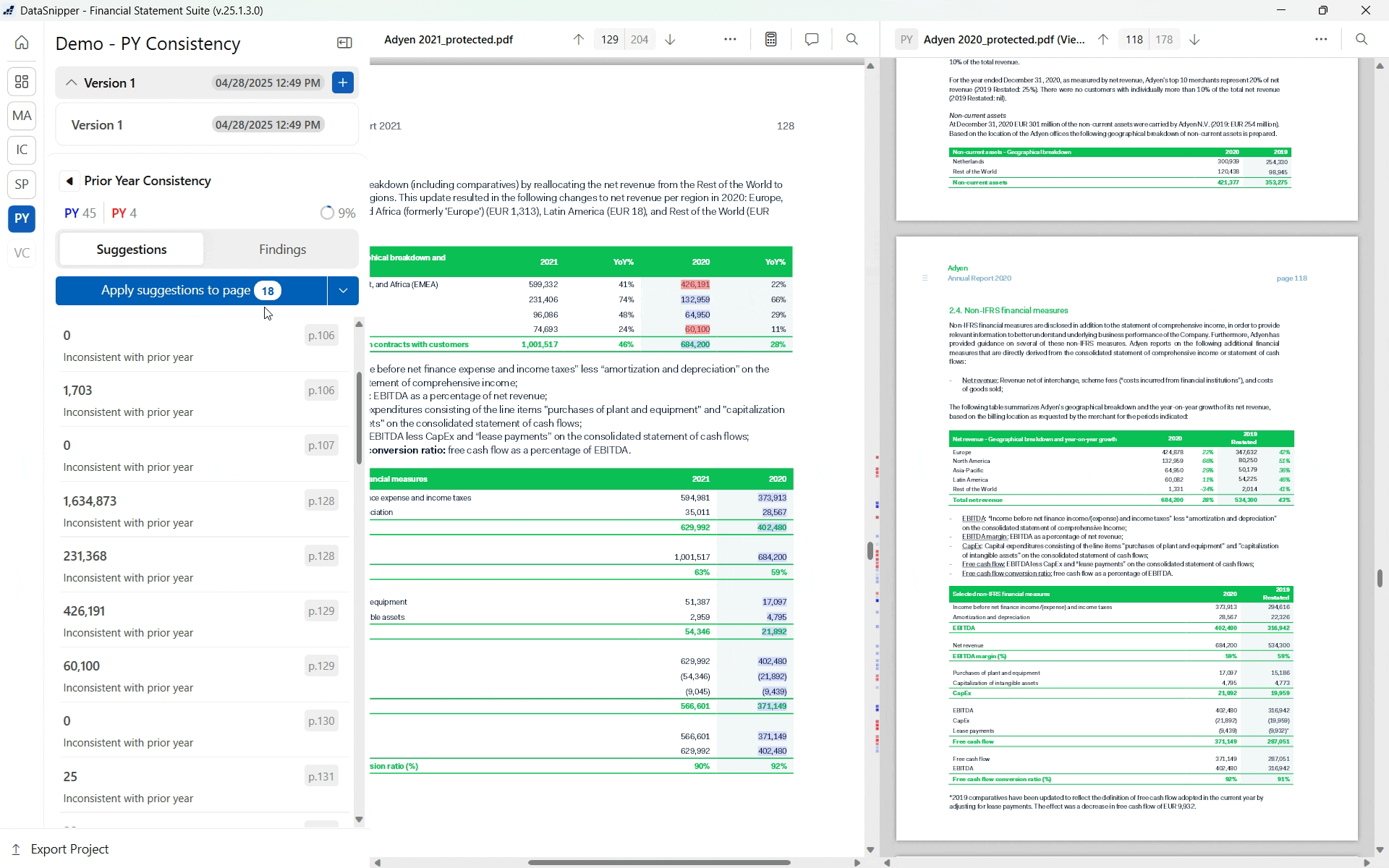Viewport: 1389px width, 868px height.
Task: Open the SP module in sidebar
Action: coord(22,184)
